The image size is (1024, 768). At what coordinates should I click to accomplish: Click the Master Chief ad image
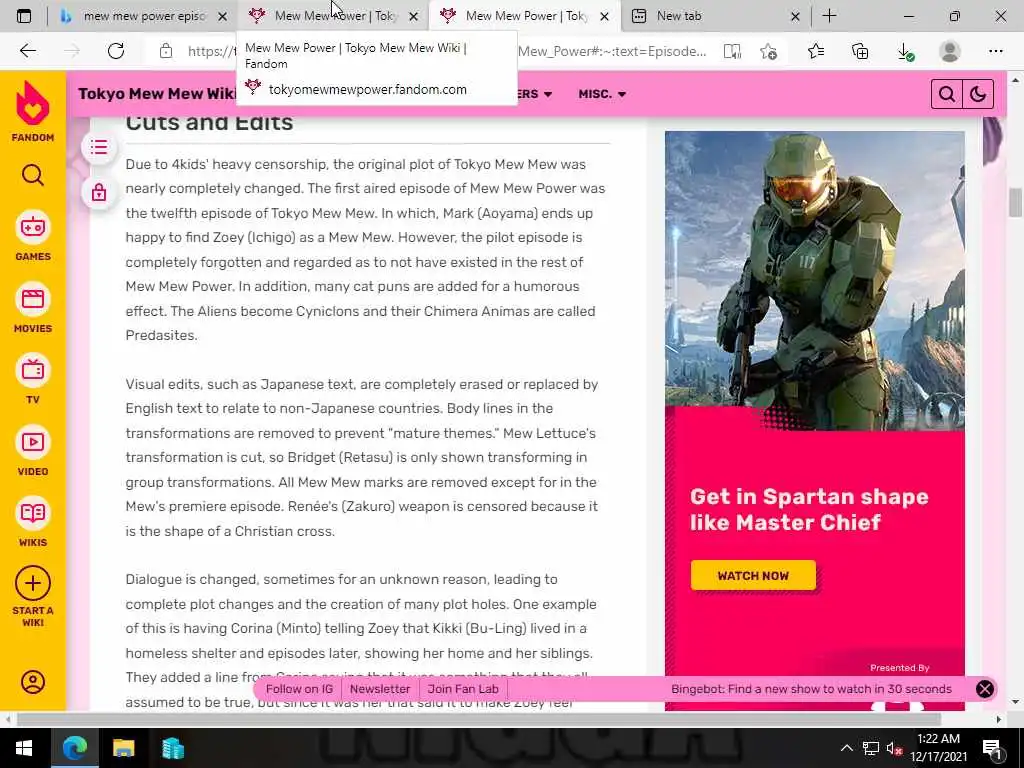[x=814, y=281]
